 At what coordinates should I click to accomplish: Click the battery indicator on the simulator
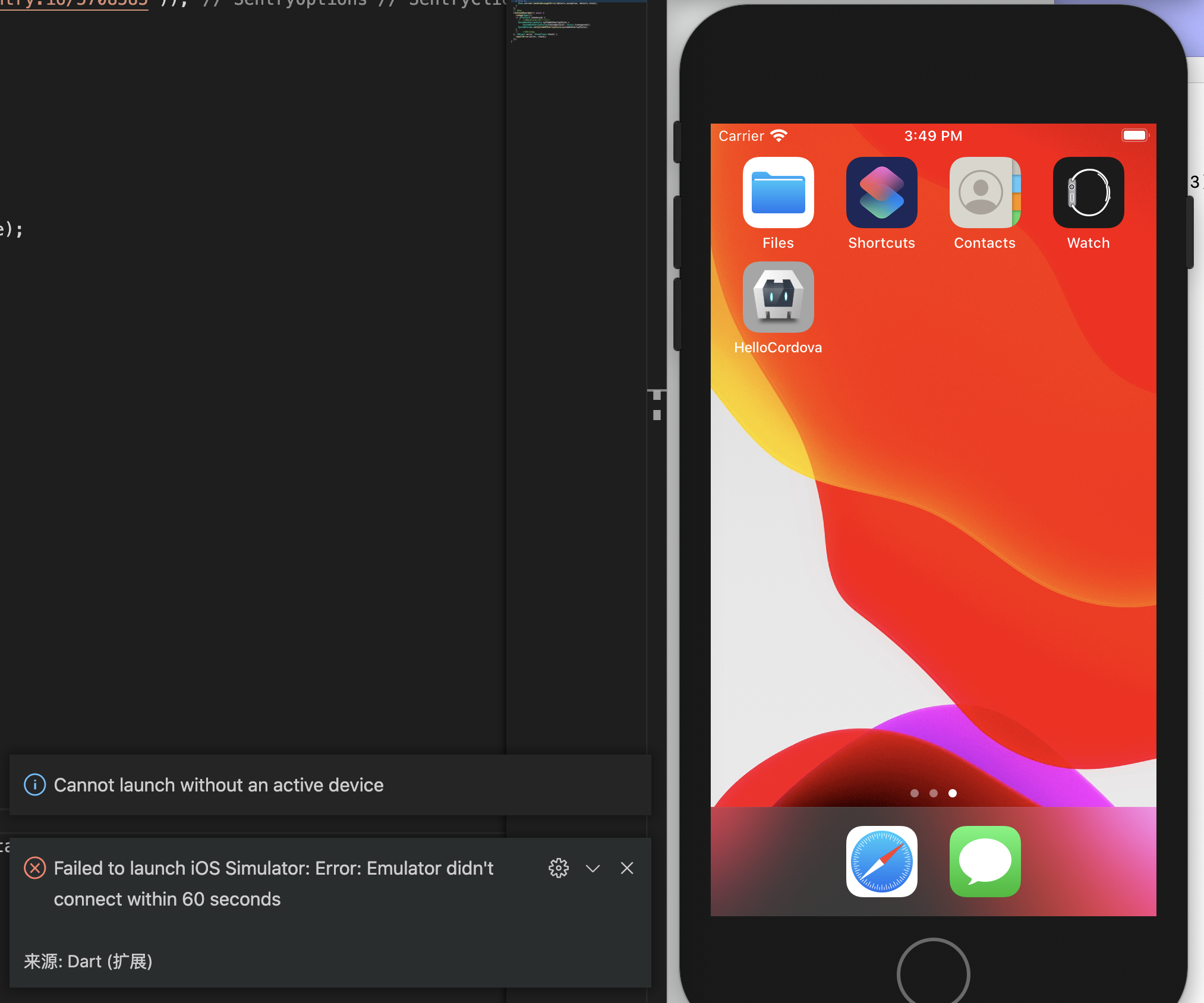(x=1134, y=135)
